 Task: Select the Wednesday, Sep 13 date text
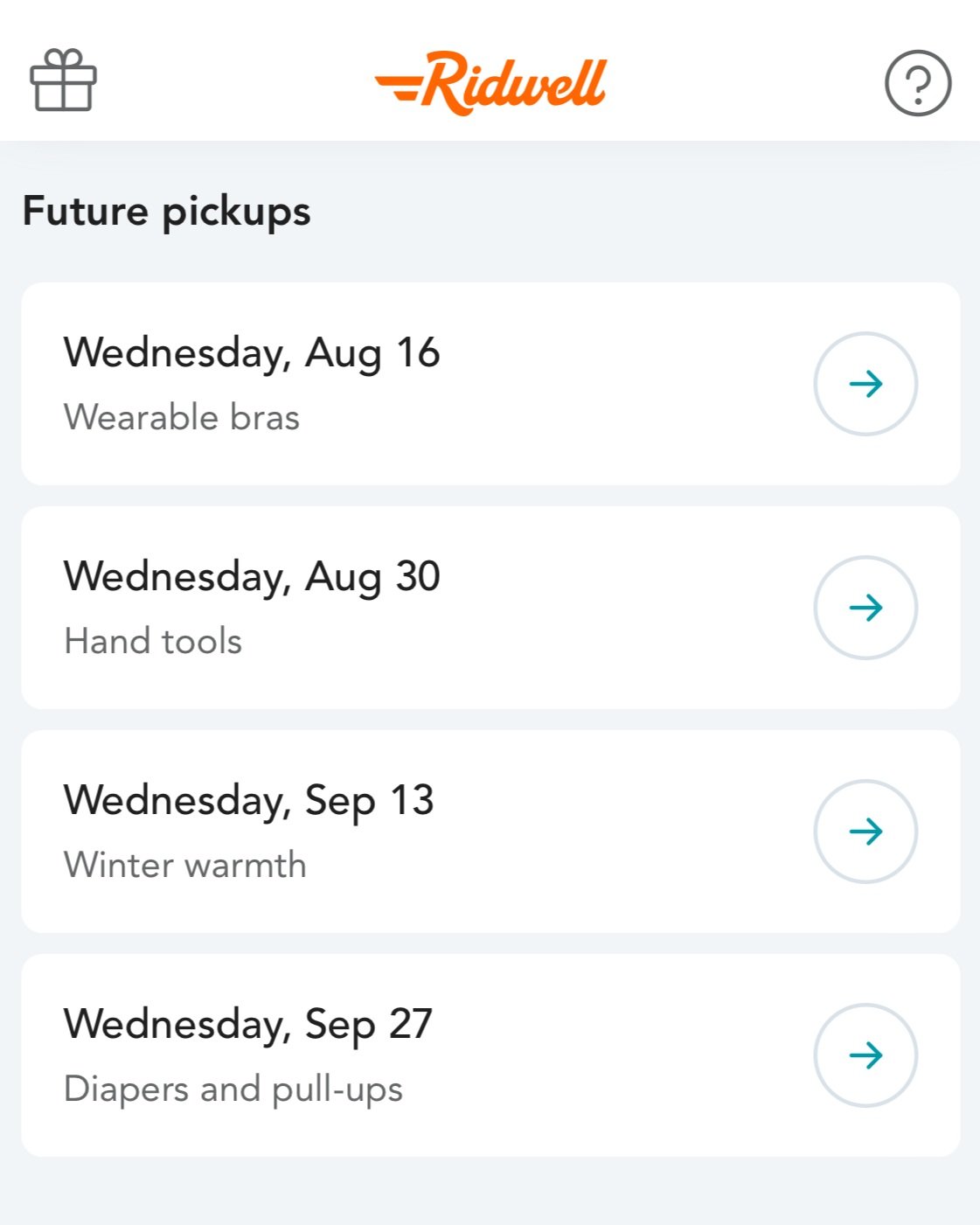[x=248, y=802]
